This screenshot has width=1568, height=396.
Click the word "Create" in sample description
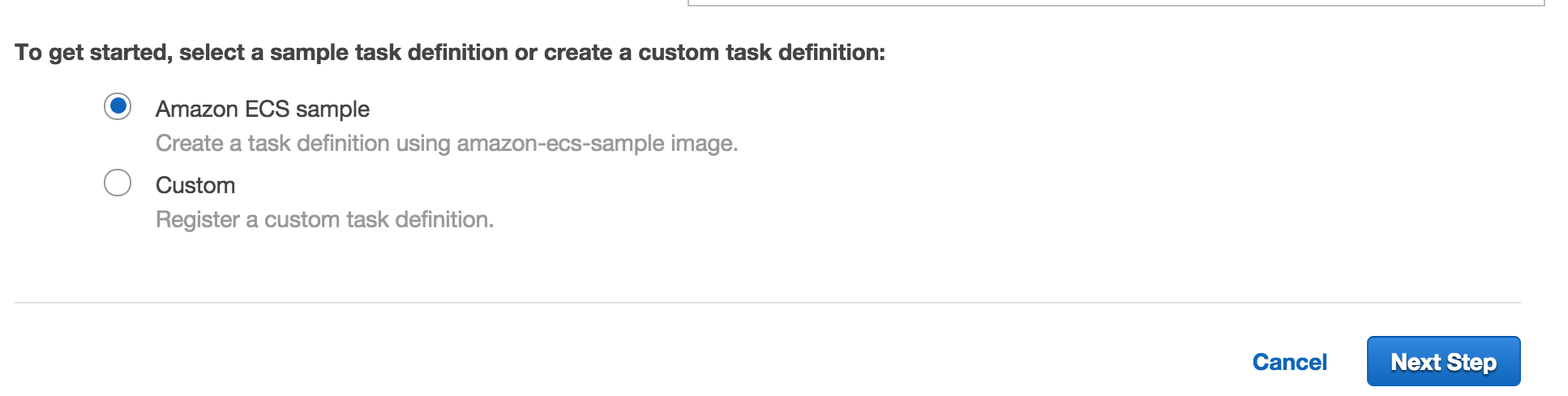(x=189, y=144)
